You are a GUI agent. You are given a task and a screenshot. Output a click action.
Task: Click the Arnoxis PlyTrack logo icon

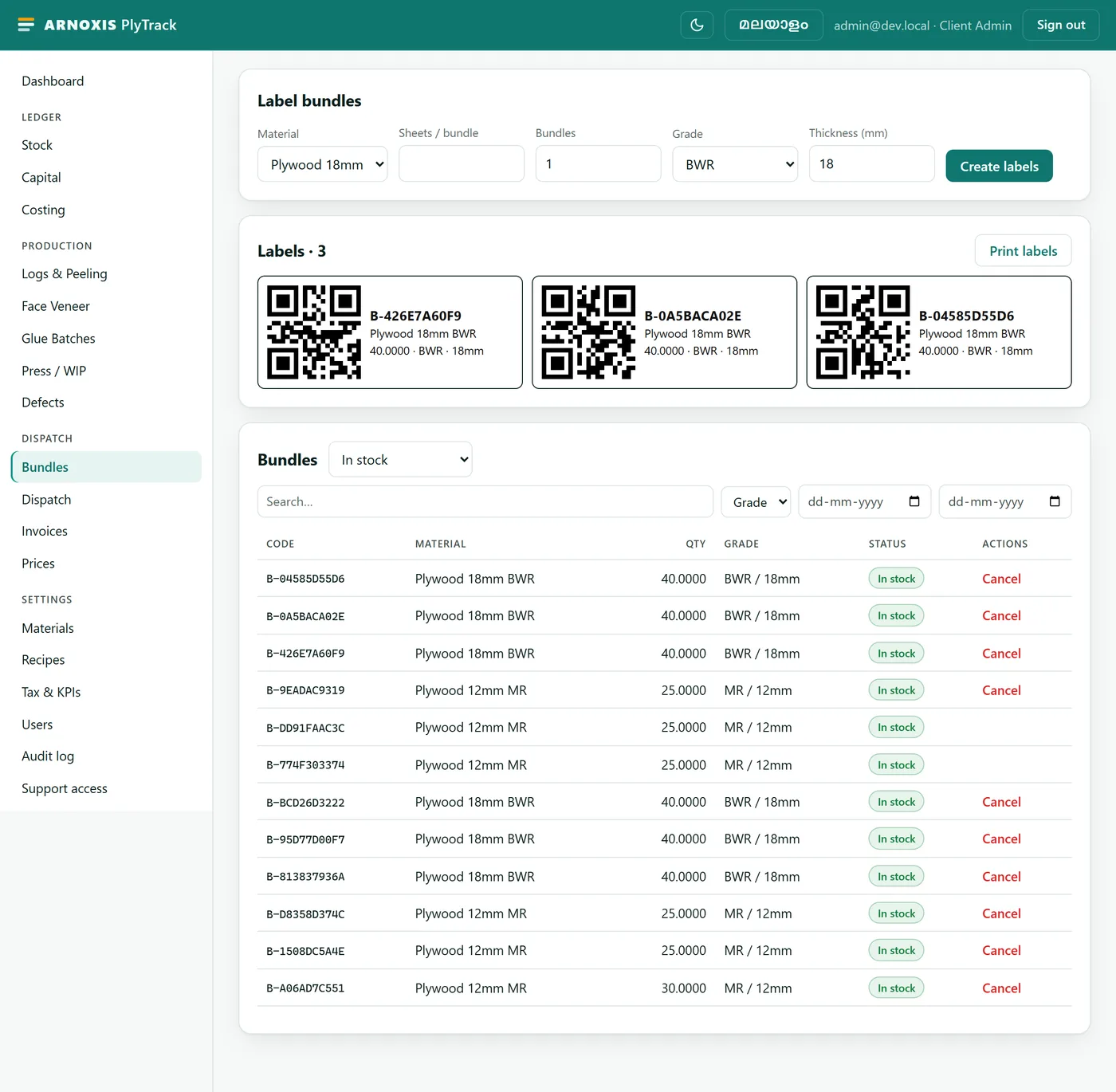coord(26,25)
